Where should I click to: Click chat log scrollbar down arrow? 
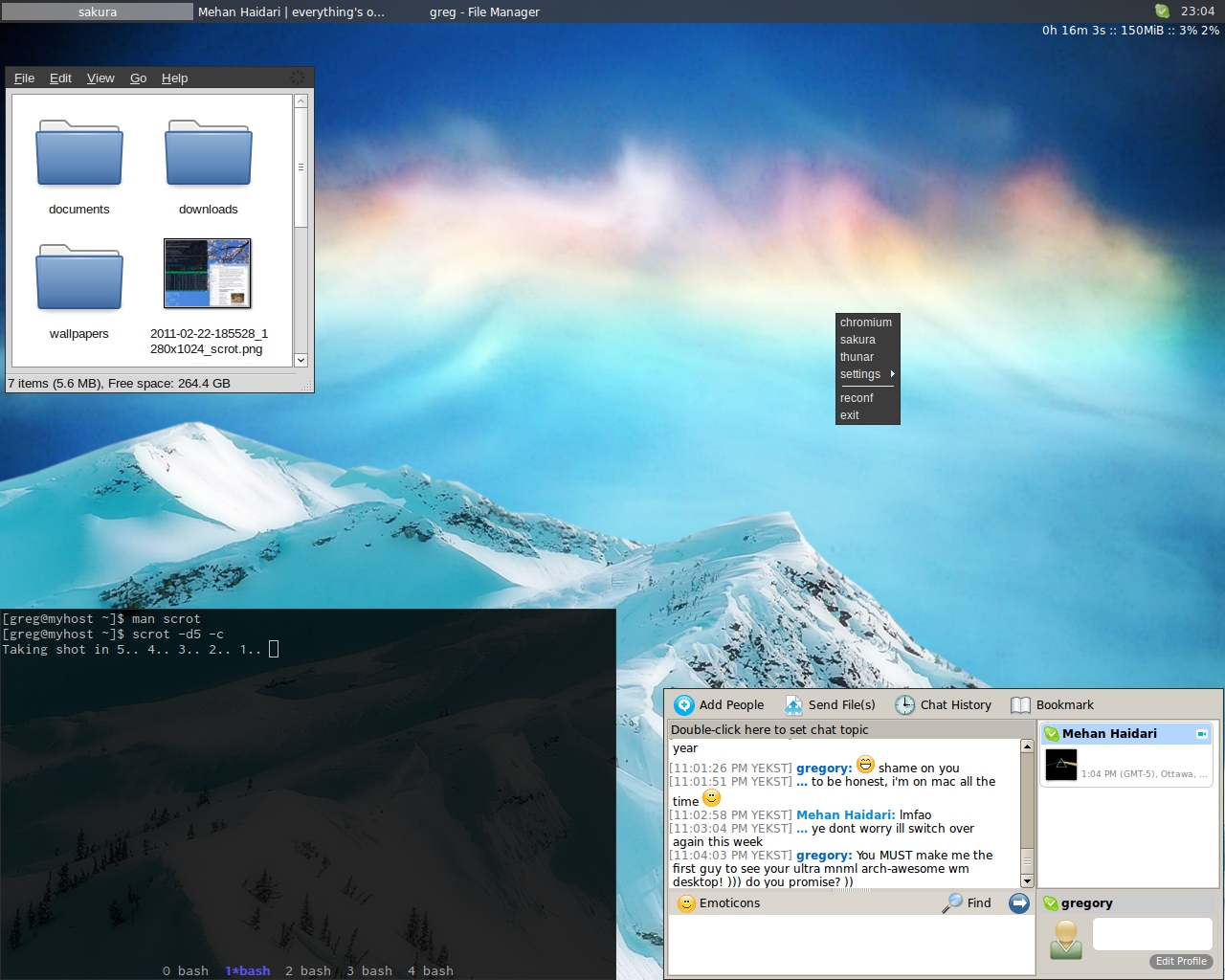[x=1027, y=881]
